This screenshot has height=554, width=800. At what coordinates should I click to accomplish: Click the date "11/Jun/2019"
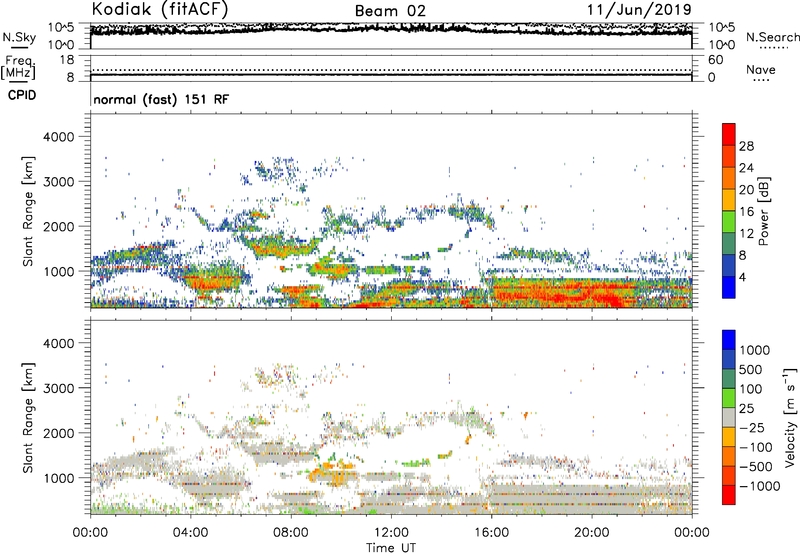639,10
